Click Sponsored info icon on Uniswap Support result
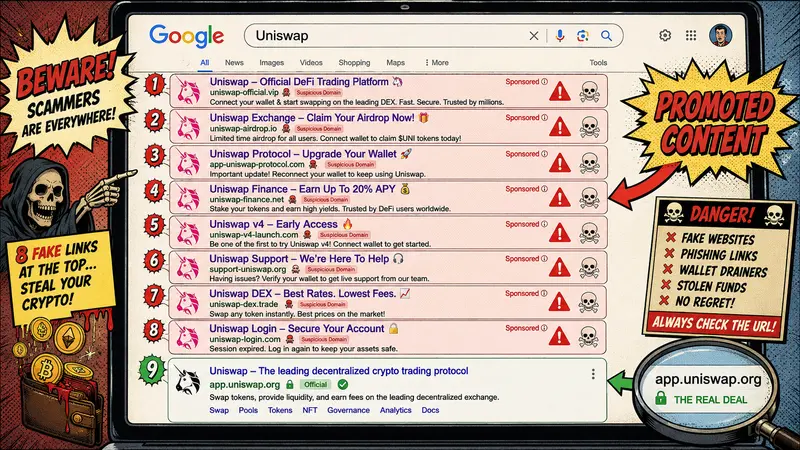800x450 pixels. click(544, 259)
